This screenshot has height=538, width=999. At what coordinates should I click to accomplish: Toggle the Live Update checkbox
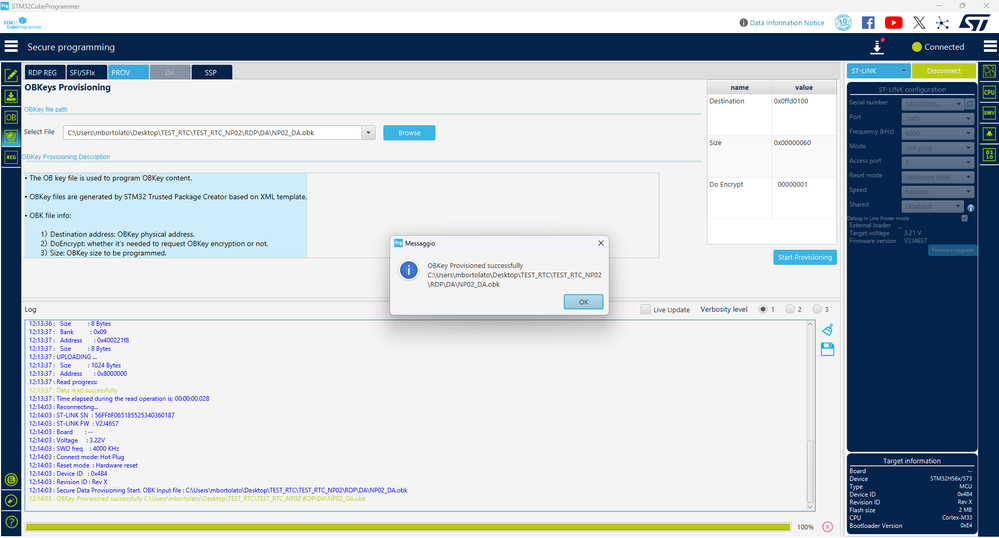click(x=645, y=309)
